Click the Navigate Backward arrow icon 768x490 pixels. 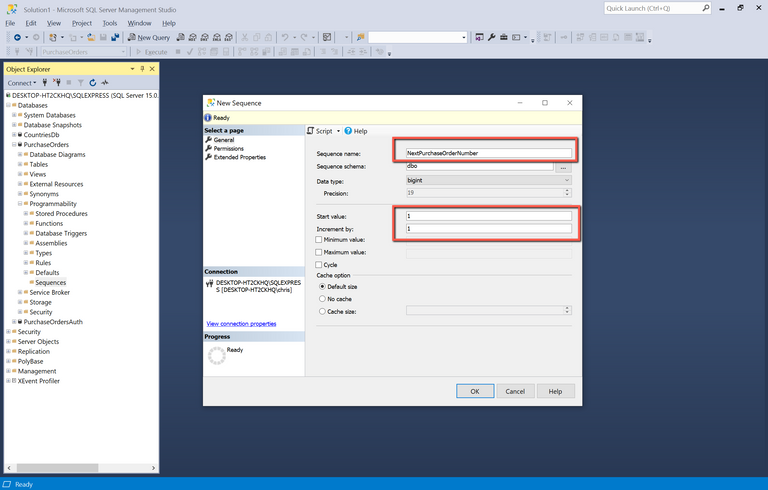click(17, 37)
